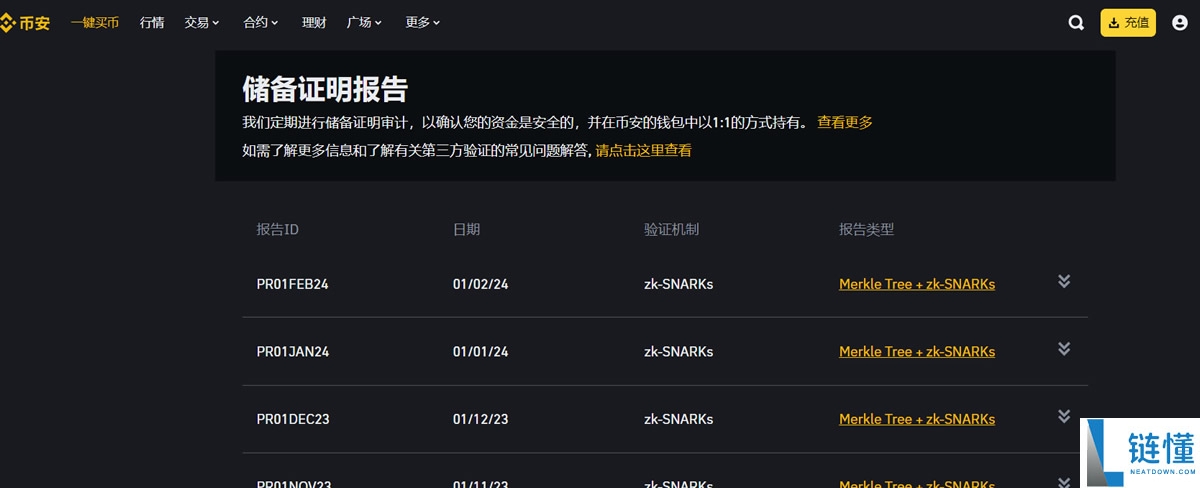Viewport: 1200px width, 488px height.
Task: Open the user account profile icon
Action: tap(1179, 23)
